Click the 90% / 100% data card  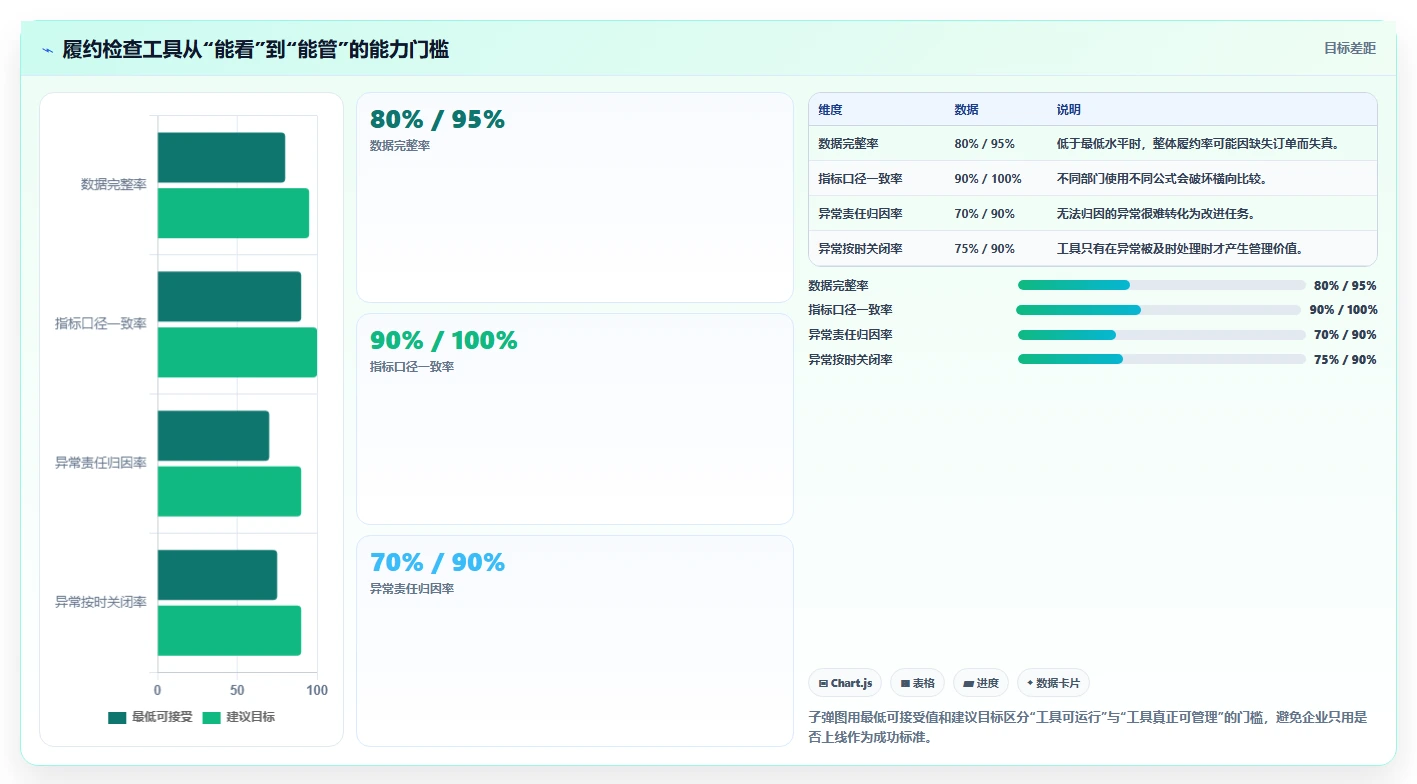coord(575,419)
